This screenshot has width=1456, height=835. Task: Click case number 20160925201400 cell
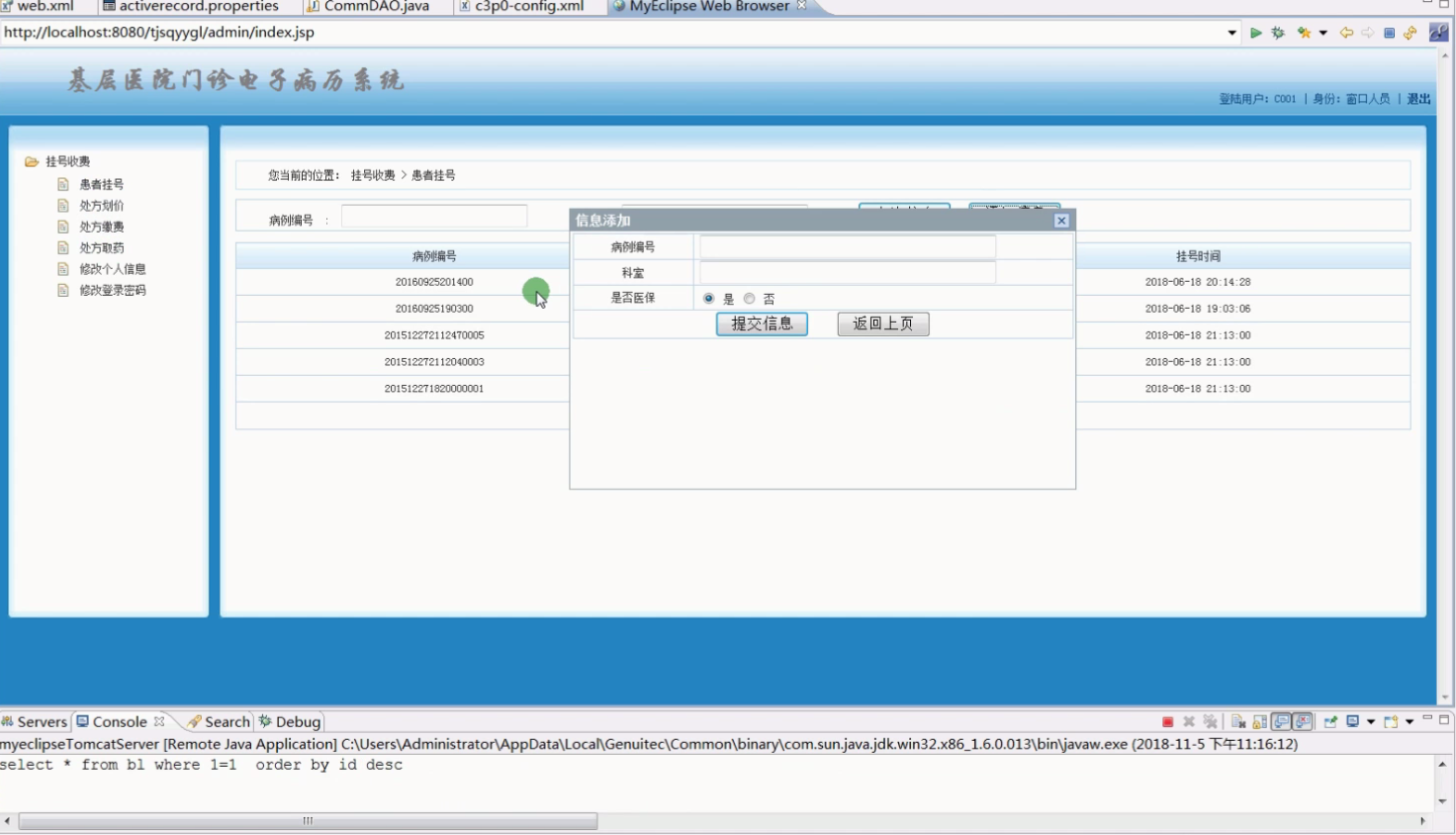[x=434, y=282]
